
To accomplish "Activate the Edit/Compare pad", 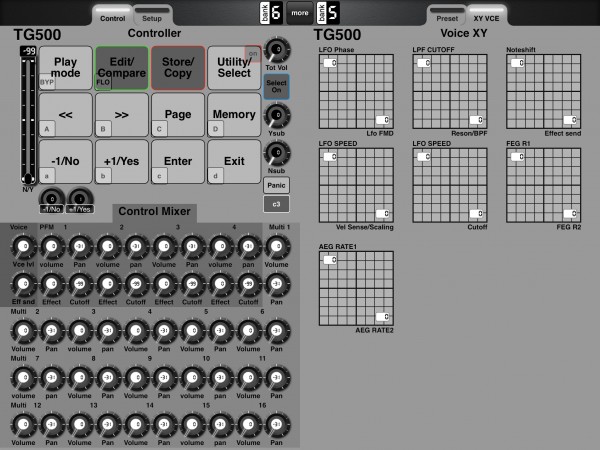I will (x=122, y=68).
